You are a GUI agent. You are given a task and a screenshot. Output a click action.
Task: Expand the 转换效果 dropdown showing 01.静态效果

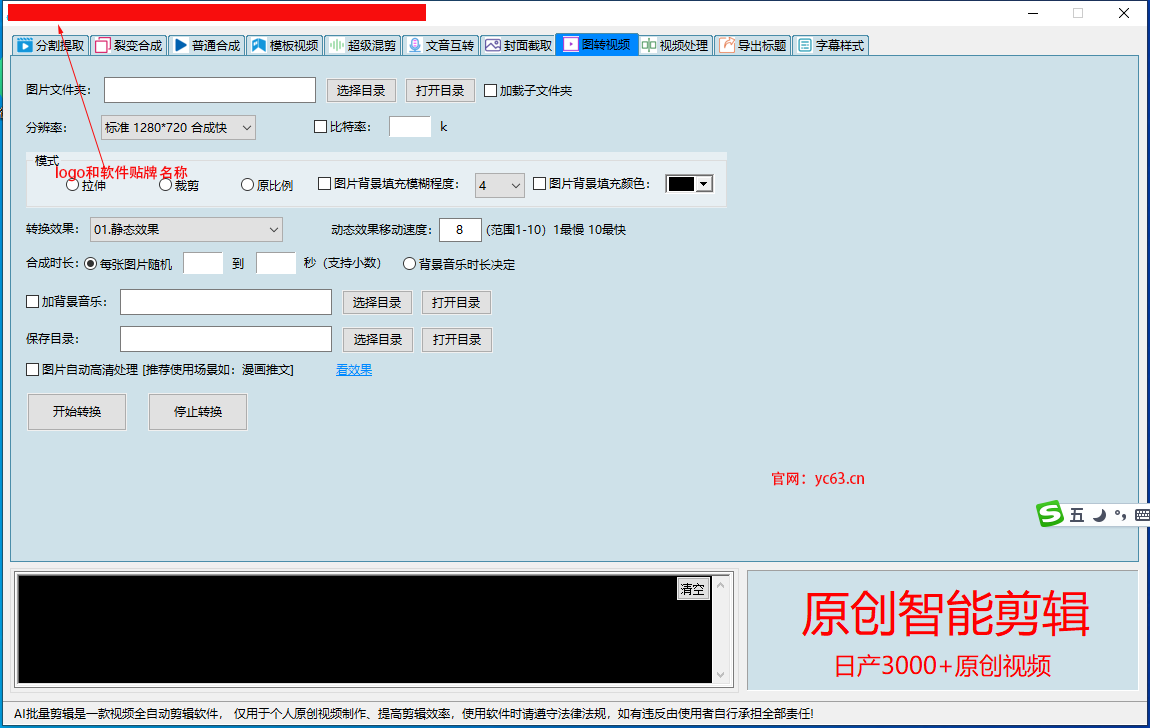point(186,229)
